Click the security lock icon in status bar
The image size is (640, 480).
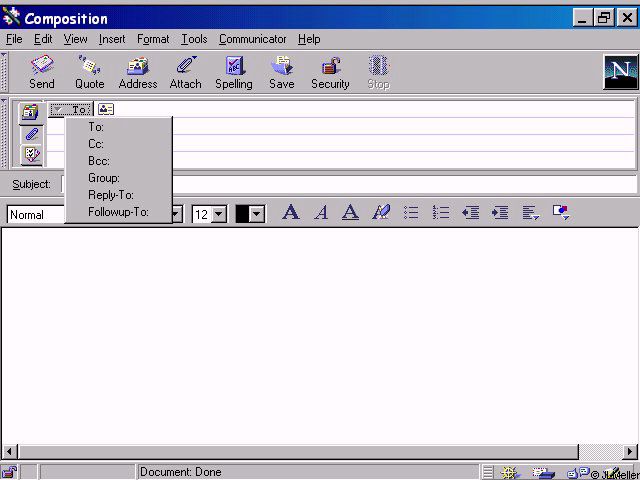9,472
